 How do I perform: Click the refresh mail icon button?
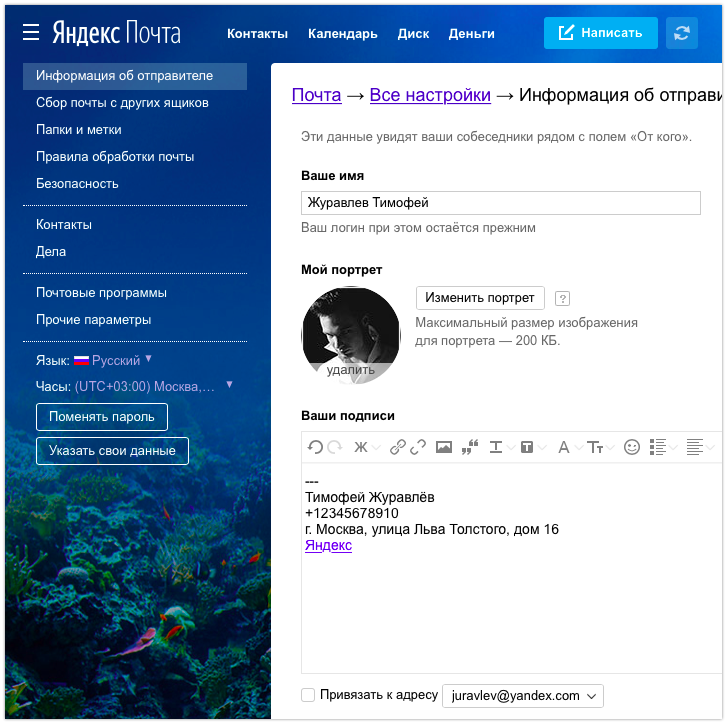[x=682, y=33]
